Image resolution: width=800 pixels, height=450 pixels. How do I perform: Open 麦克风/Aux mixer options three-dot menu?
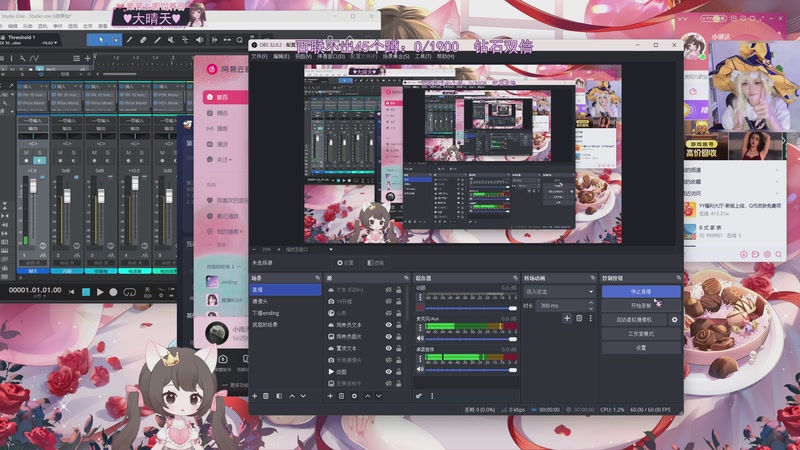pyautogui.click(x=420, y=328)
